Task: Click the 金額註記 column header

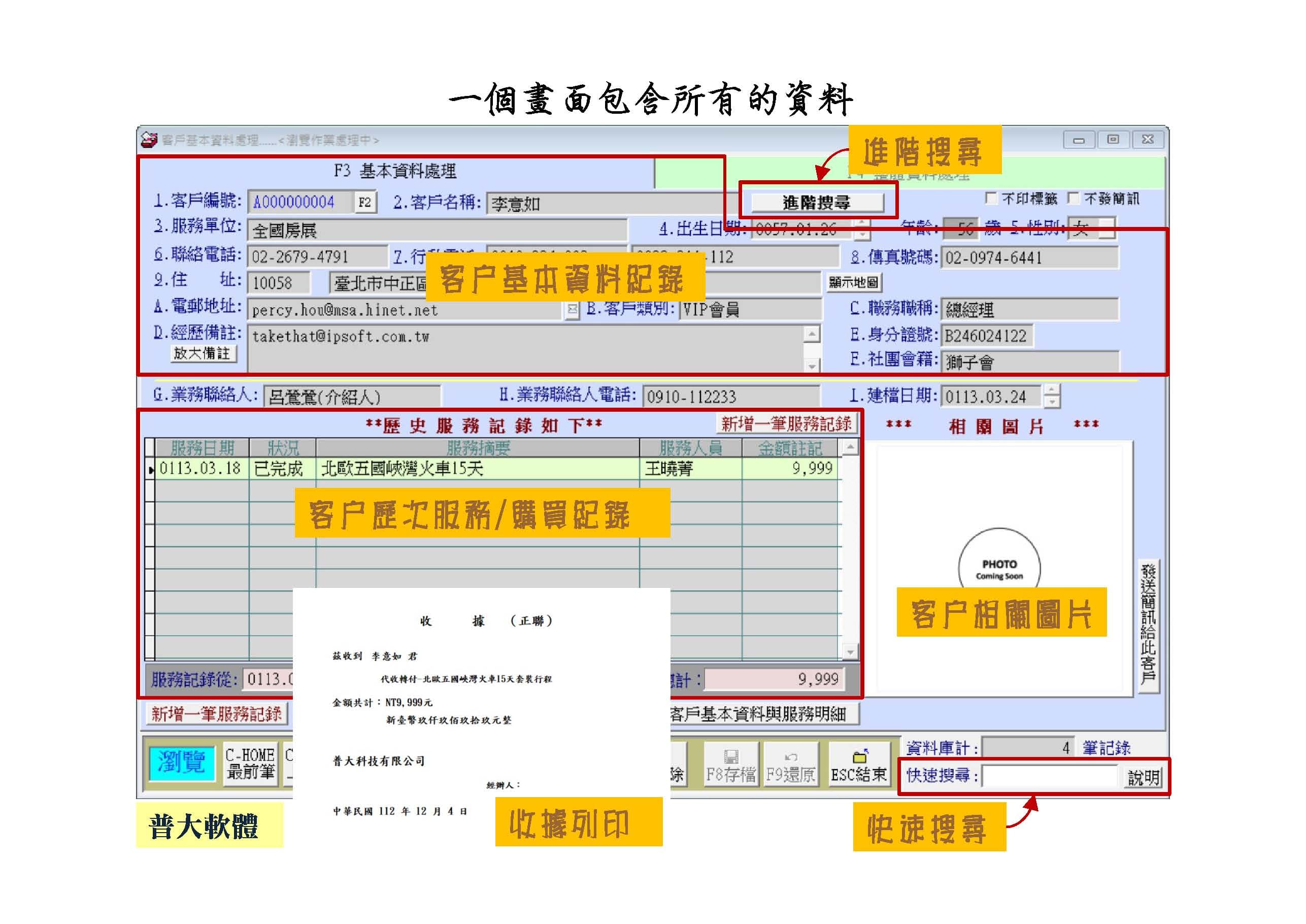Action: 790,448
